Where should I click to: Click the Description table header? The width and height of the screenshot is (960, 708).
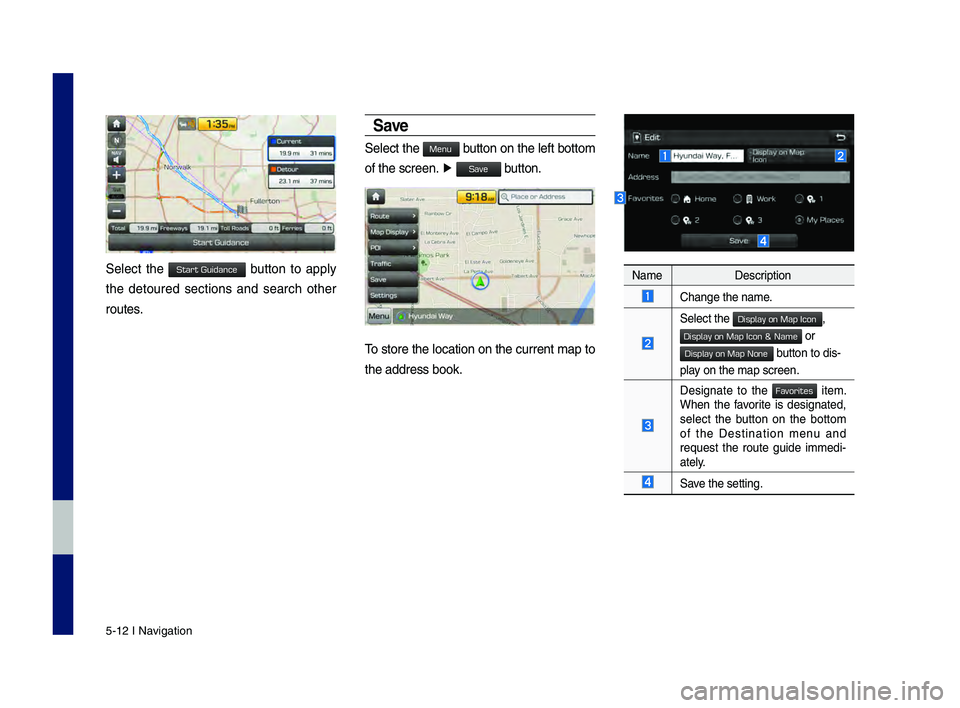click(x=762, y=276)
